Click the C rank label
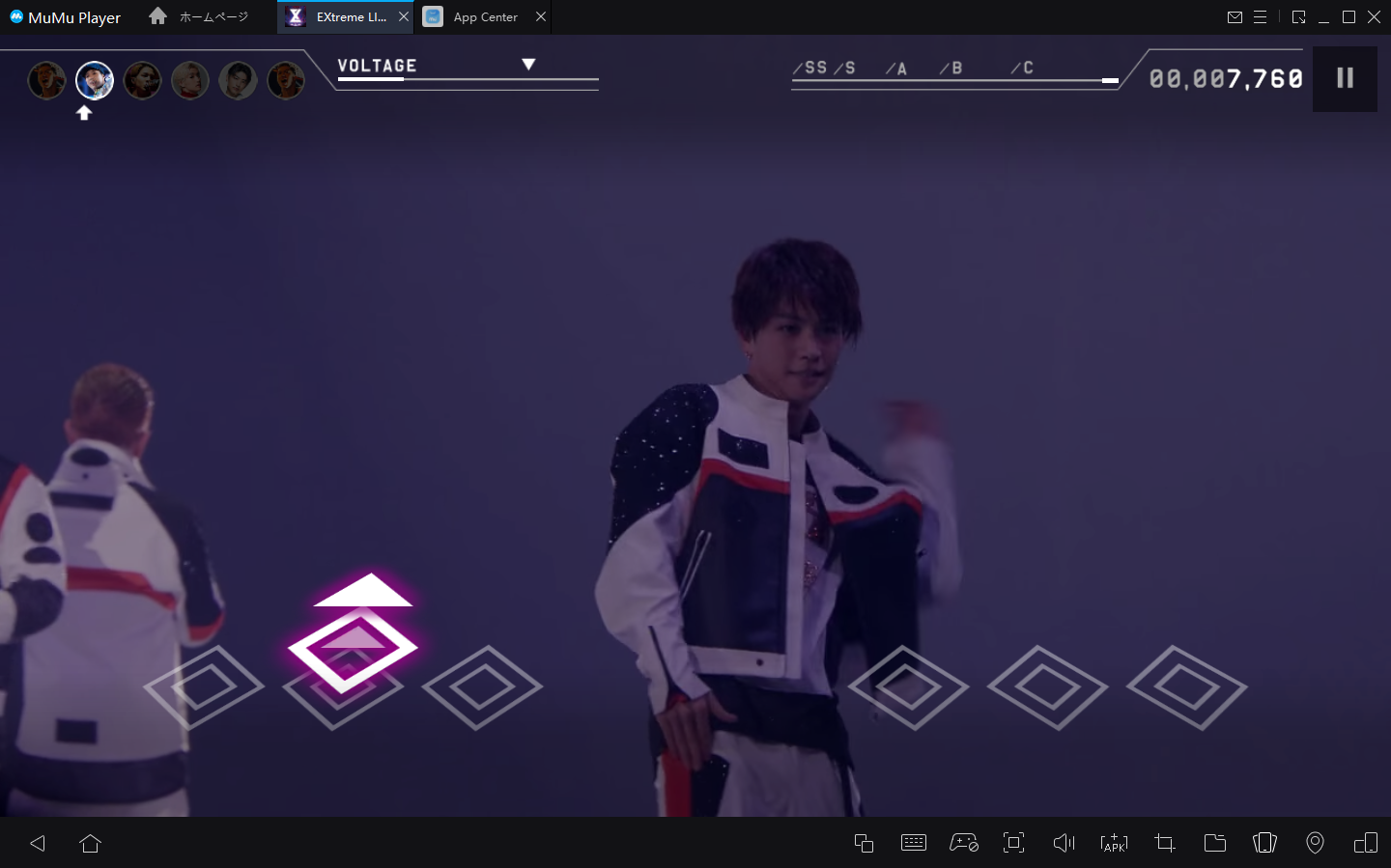The image size is (1391, 868). pos(1023,68)
